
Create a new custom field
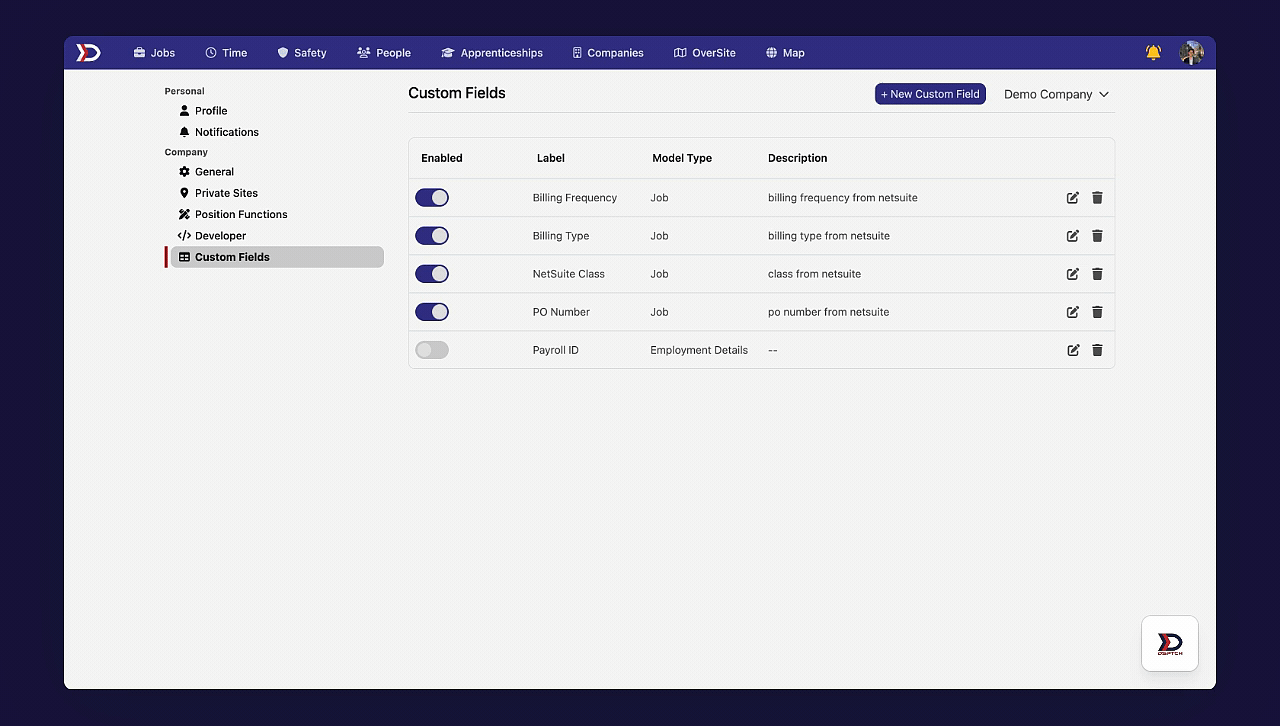click(x=931, y=94)
